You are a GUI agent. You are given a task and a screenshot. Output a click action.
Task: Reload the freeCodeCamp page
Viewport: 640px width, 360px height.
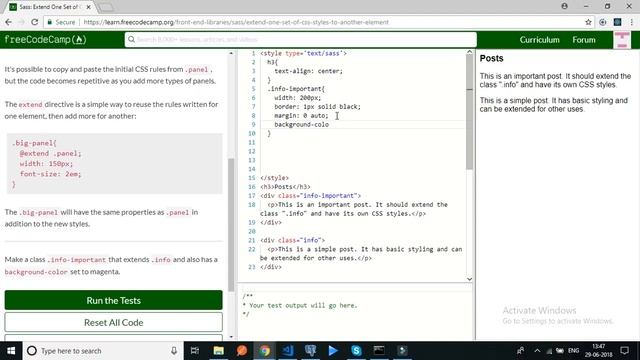coord(35,22)
